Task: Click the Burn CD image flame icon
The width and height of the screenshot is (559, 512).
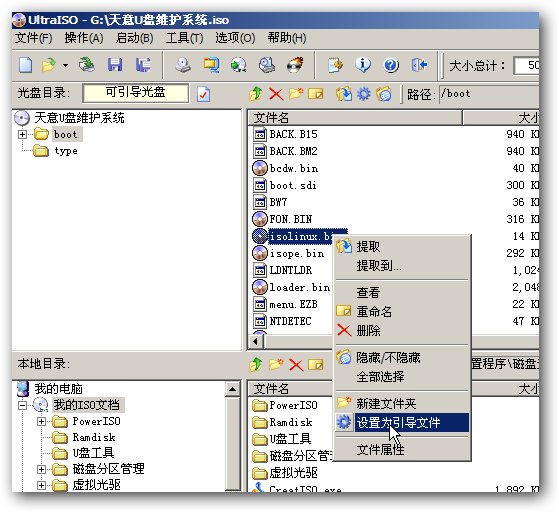Action: (x=295, y=65)
